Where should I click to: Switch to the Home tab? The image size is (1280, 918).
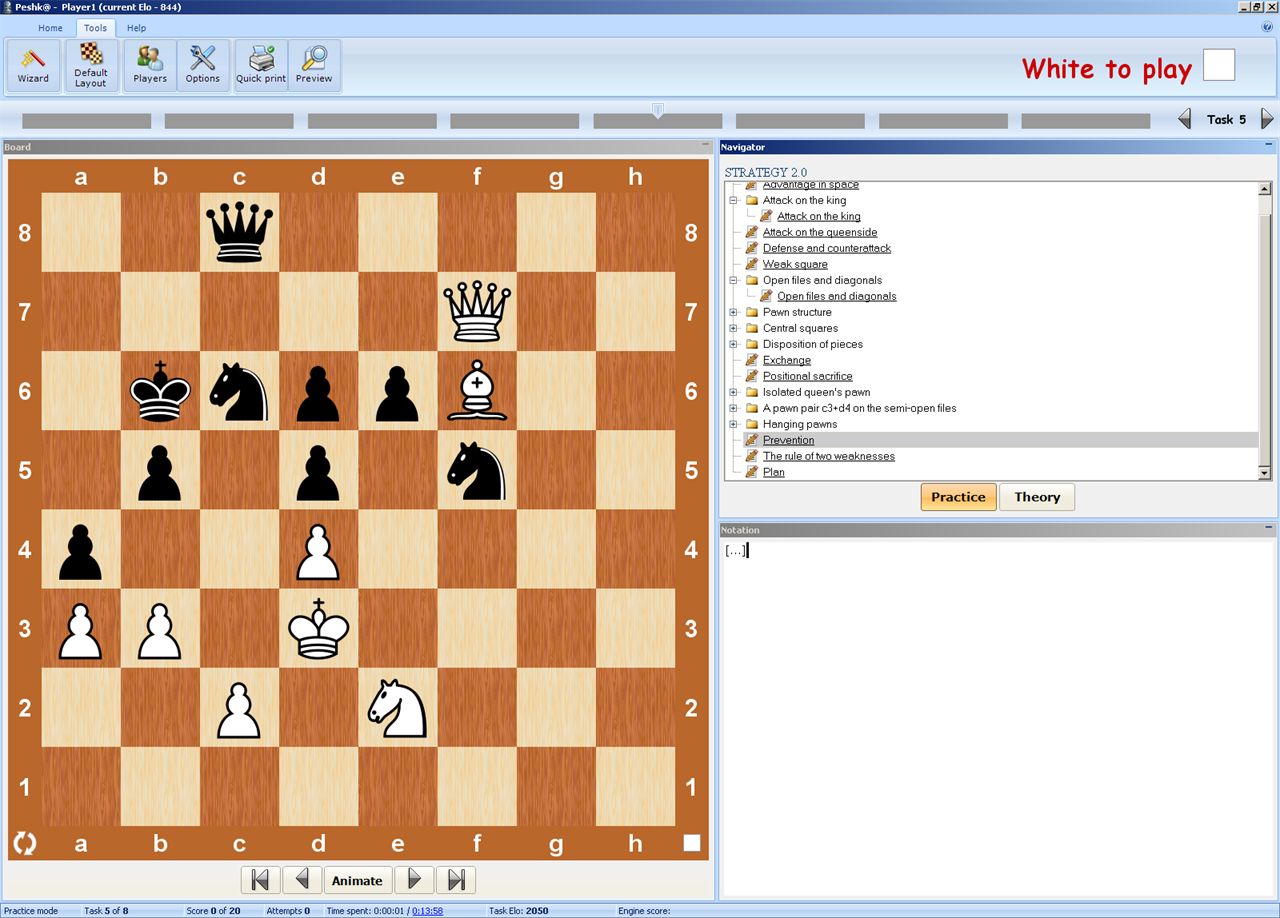(x=50, y=28)
